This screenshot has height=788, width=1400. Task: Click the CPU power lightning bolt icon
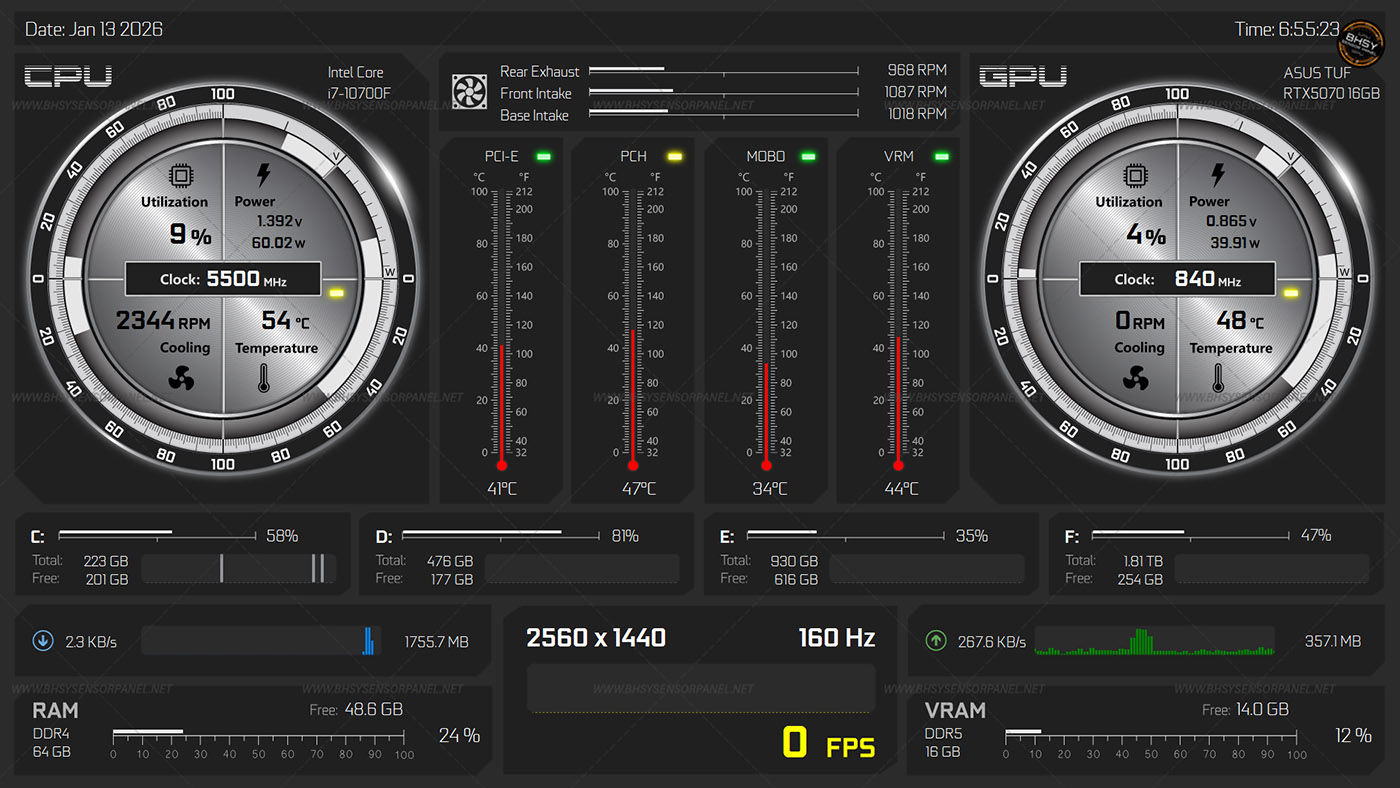click(263, 176)
